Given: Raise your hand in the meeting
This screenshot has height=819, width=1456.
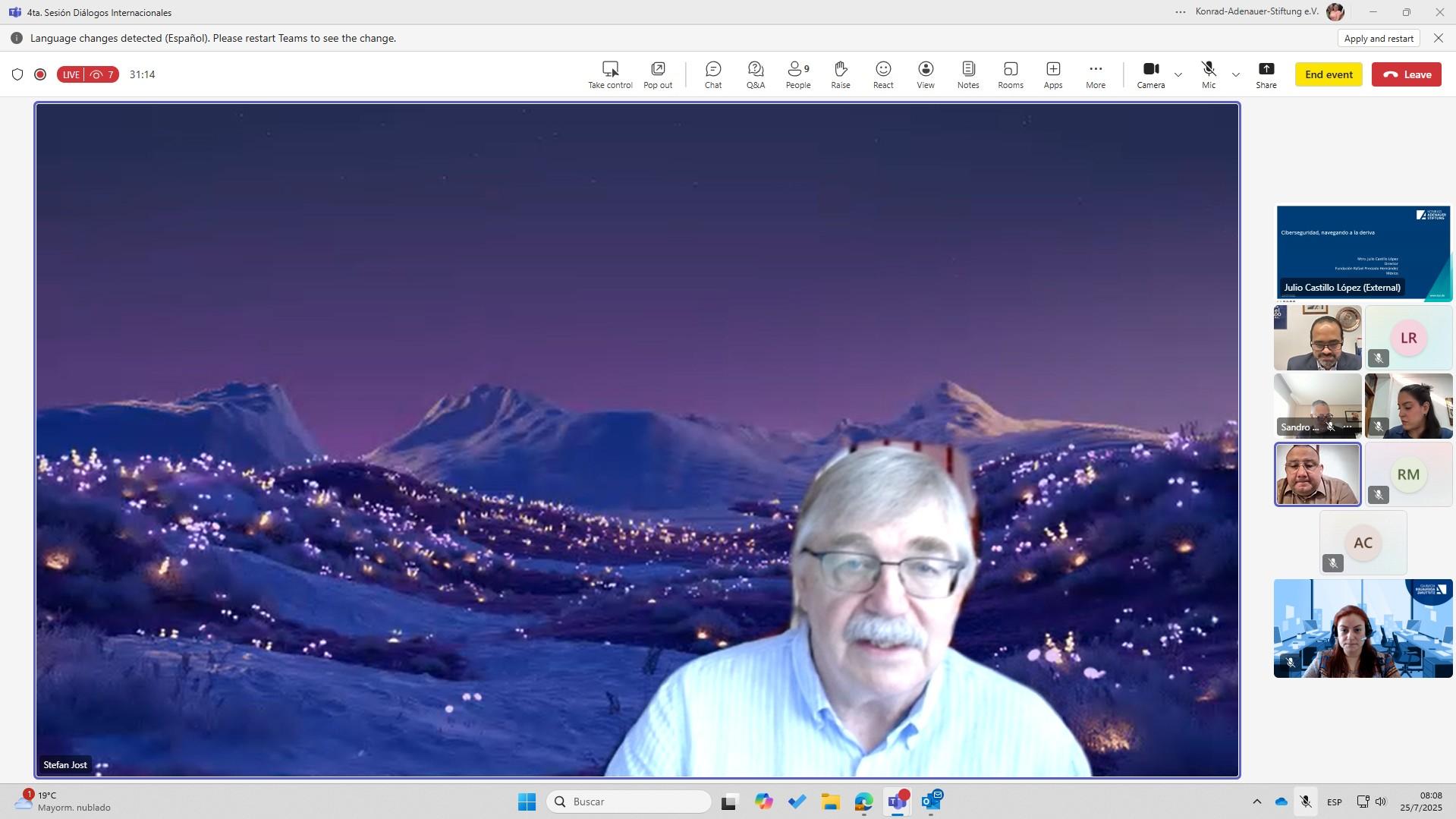Looking at the screenshot, I should click(x=840, y=74).
